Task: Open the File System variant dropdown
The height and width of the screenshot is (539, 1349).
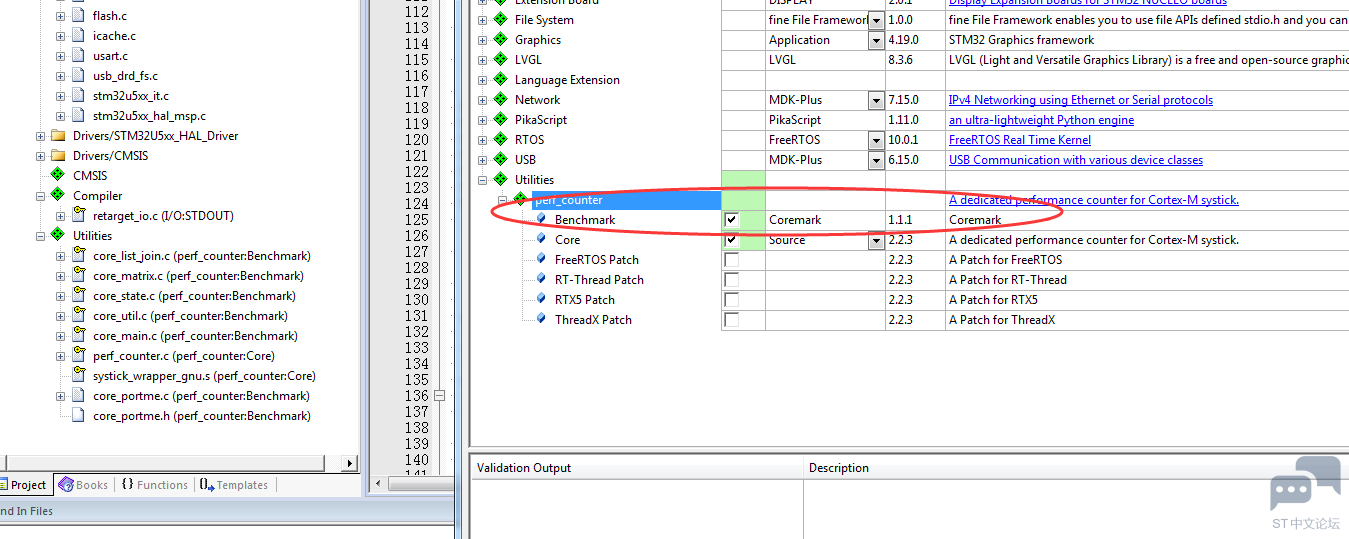Action: click(876, 20)
